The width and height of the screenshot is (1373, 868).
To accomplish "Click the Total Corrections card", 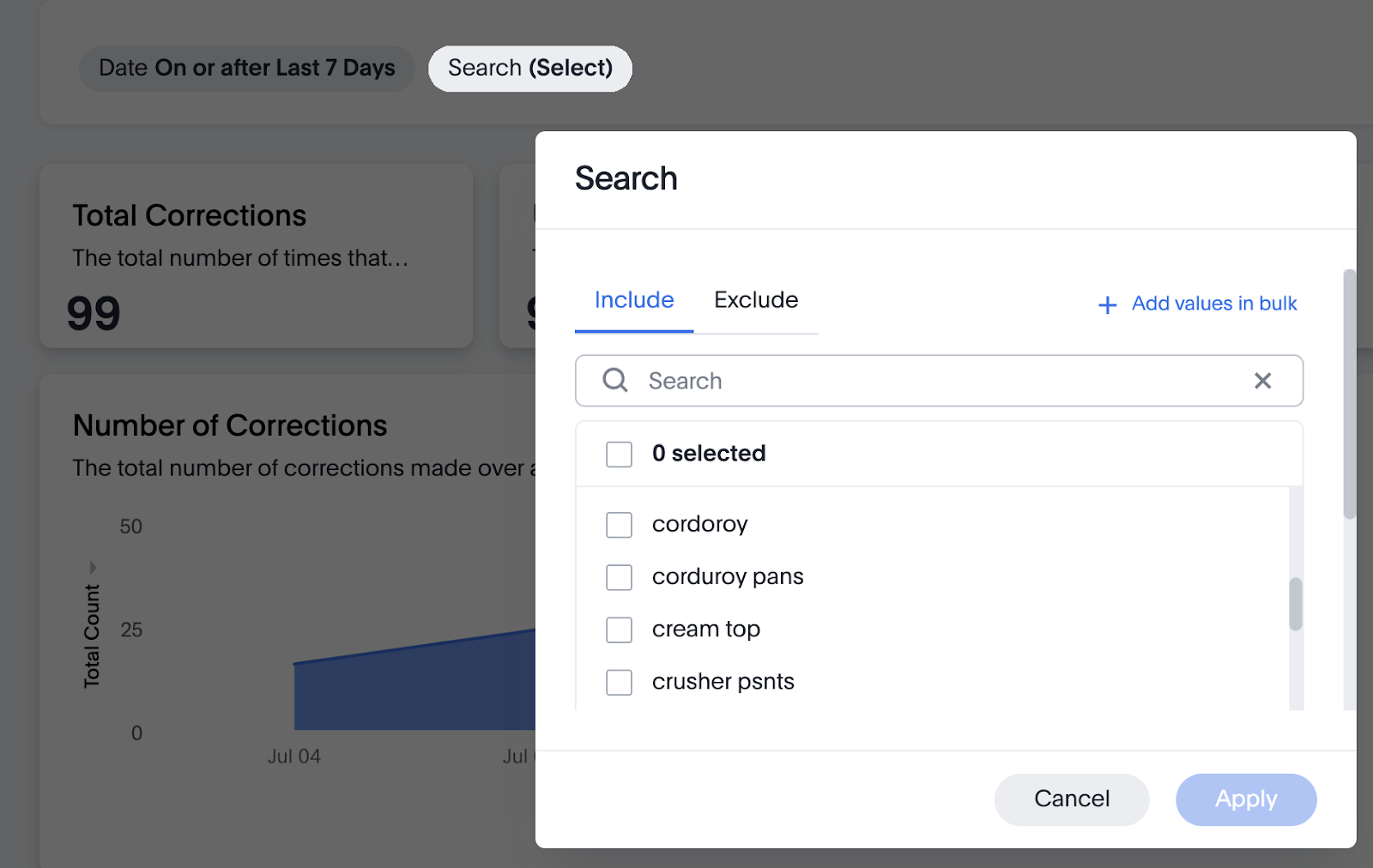I will click(x=256, y=256).
